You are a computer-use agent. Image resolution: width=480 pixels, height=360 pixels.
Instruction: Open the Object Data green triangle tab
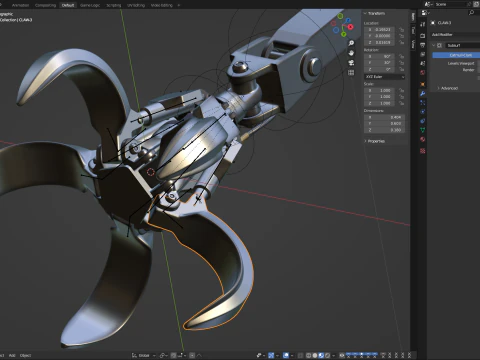(x=423, y=130)
